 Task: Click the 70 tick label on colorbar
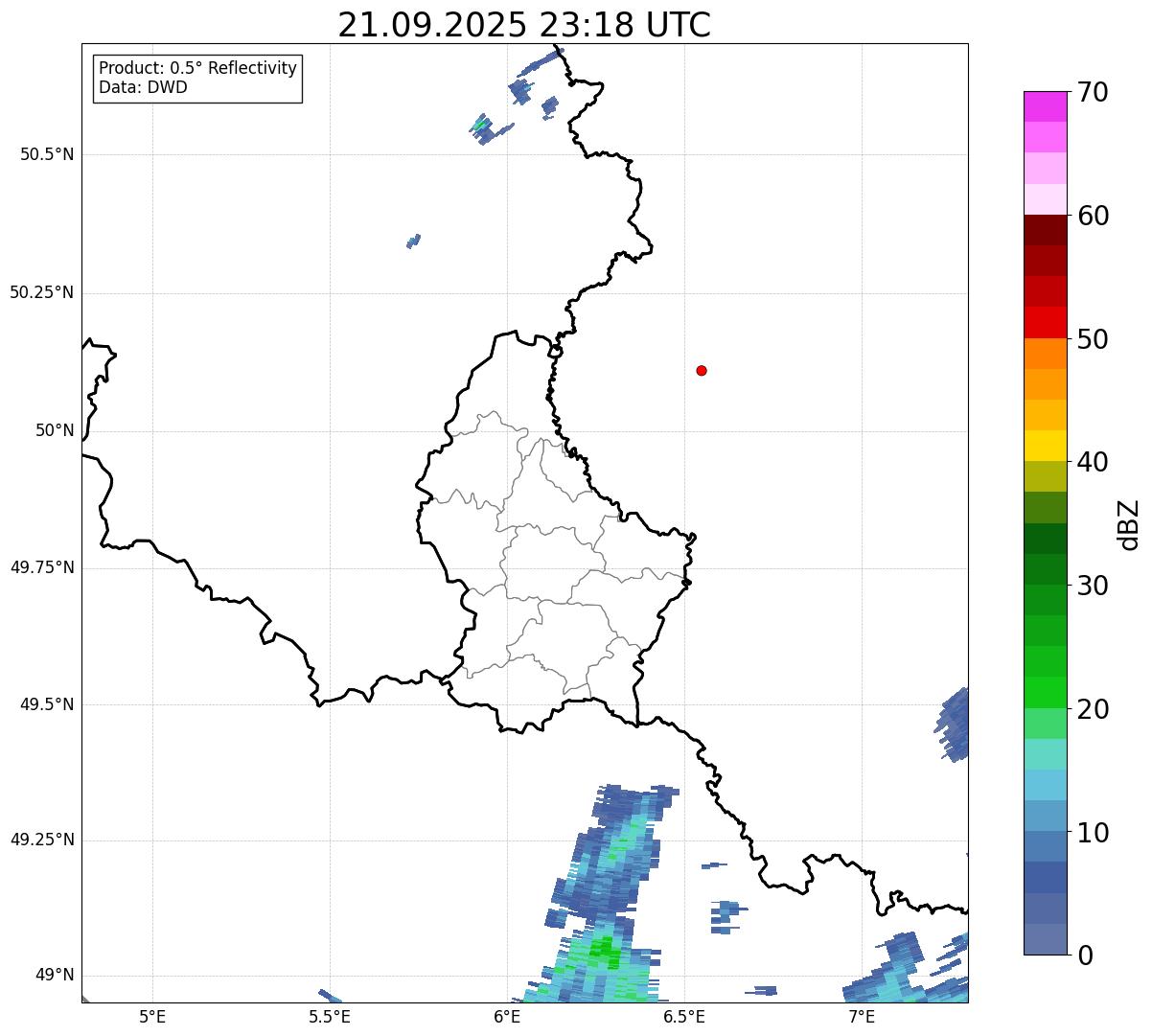tap(1093, 93)
